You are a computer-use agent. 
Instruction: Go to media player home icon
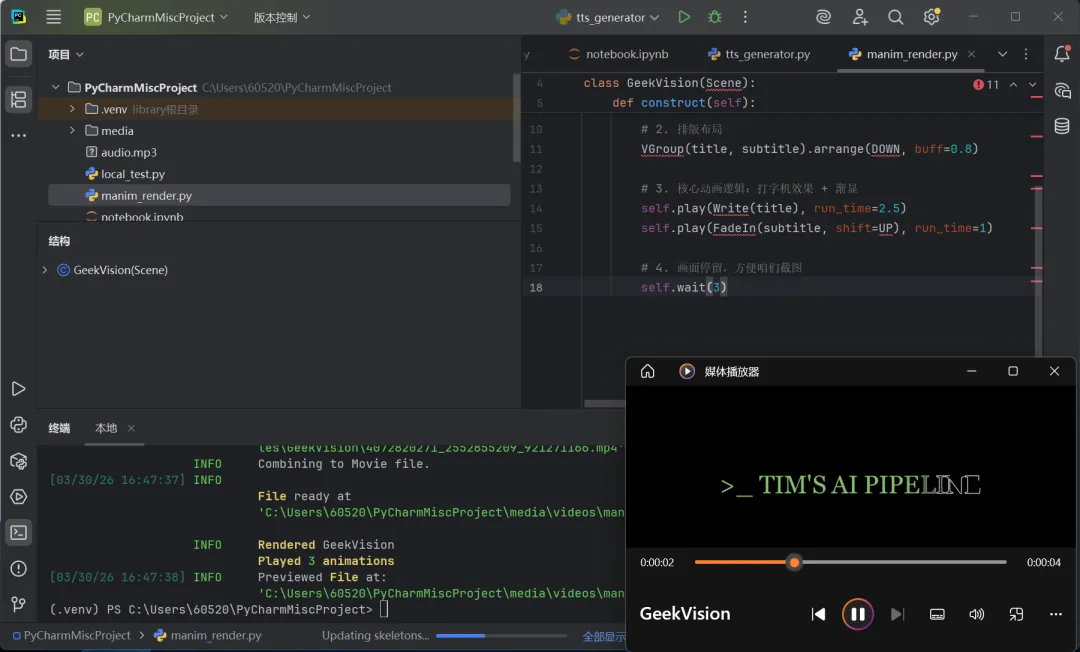point(647,371)
